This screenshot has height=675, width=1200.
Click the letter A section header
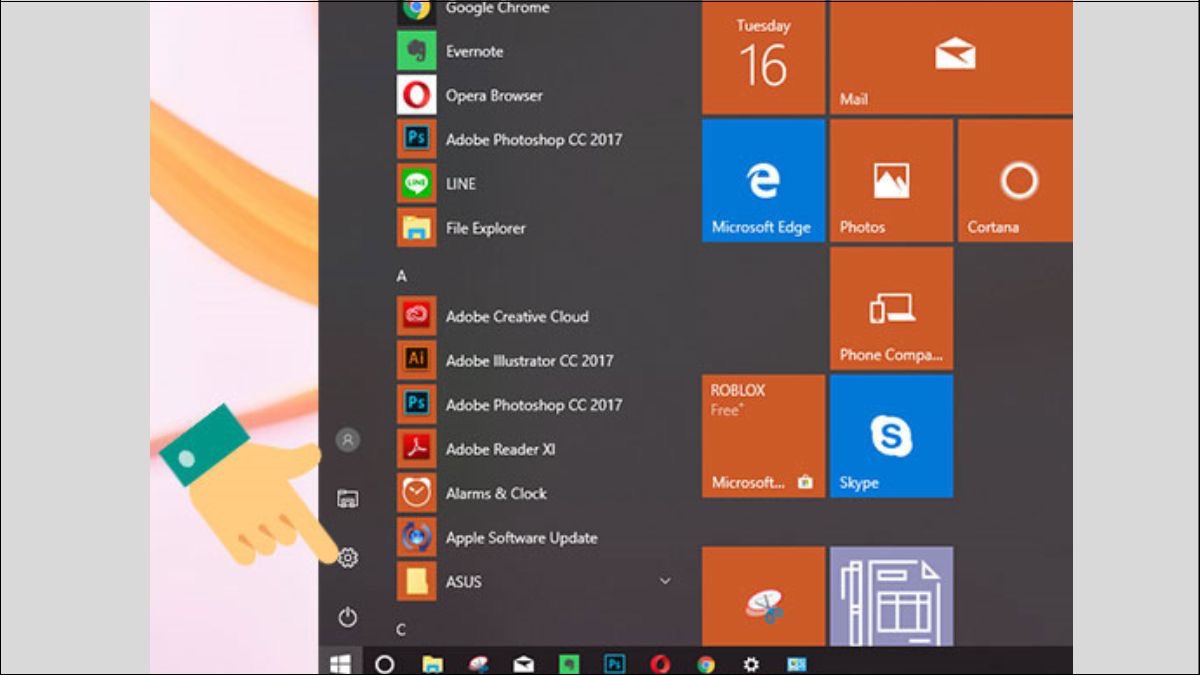401,275
